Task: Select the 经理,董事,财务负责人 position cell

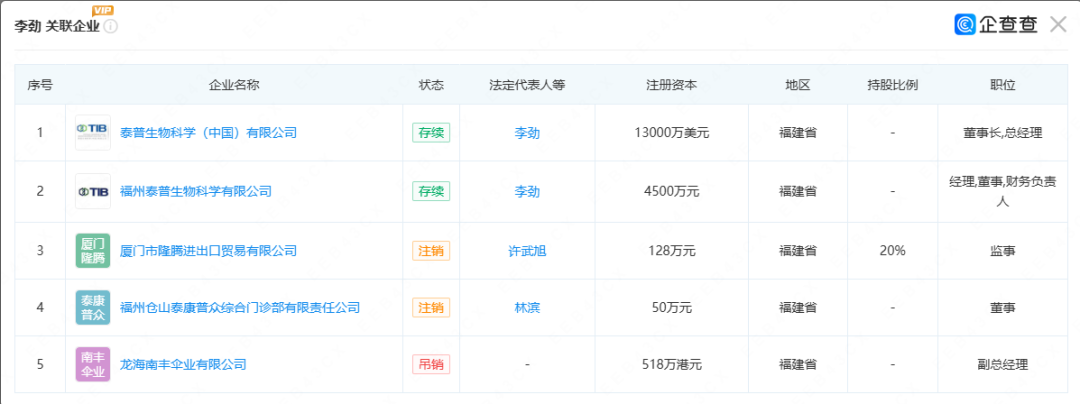Action: (1003, 192)
